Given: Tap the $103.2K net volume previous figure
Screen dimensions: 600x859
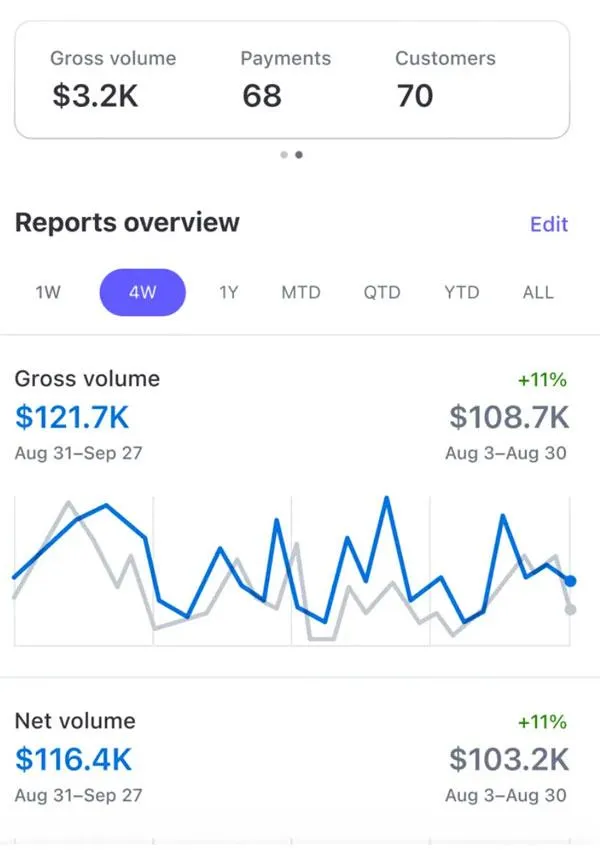Looking at the screenshot, I should click(509, 760).
